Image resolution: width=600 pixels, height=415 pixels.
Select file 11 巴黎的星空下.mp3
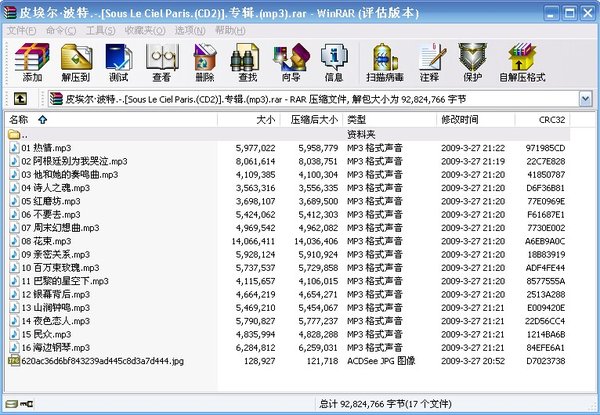[65, 281]
